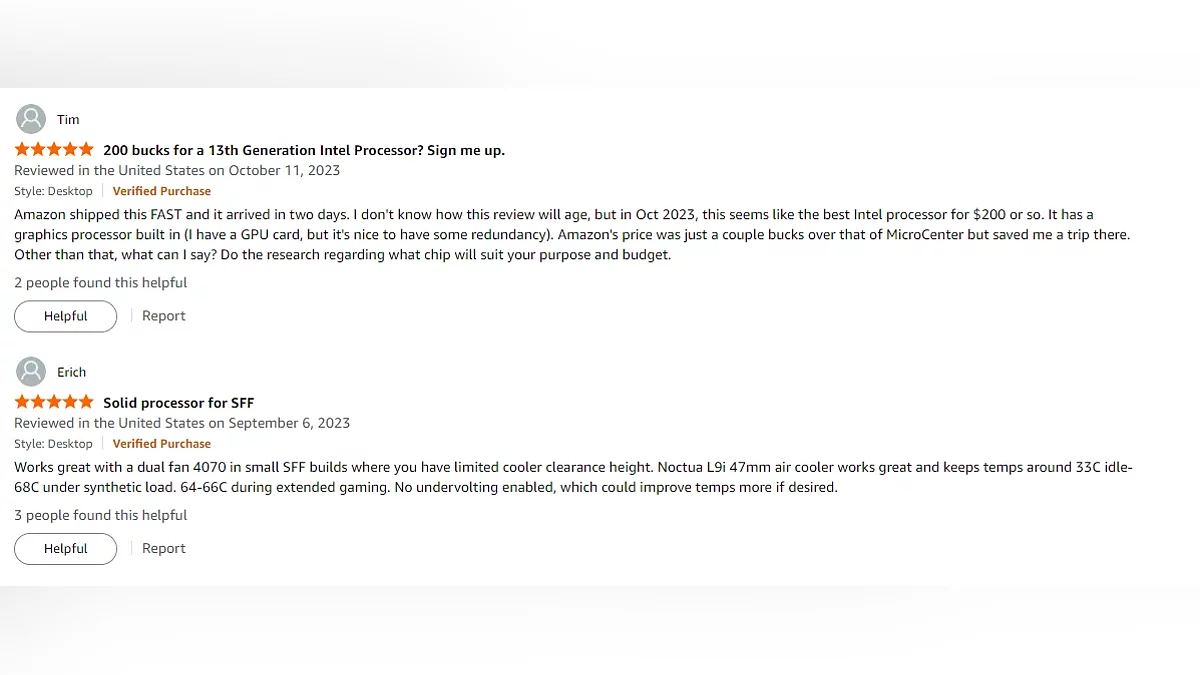Click the five-star rating on Erich's review
Screen dimensions: 1200x675
54,403
